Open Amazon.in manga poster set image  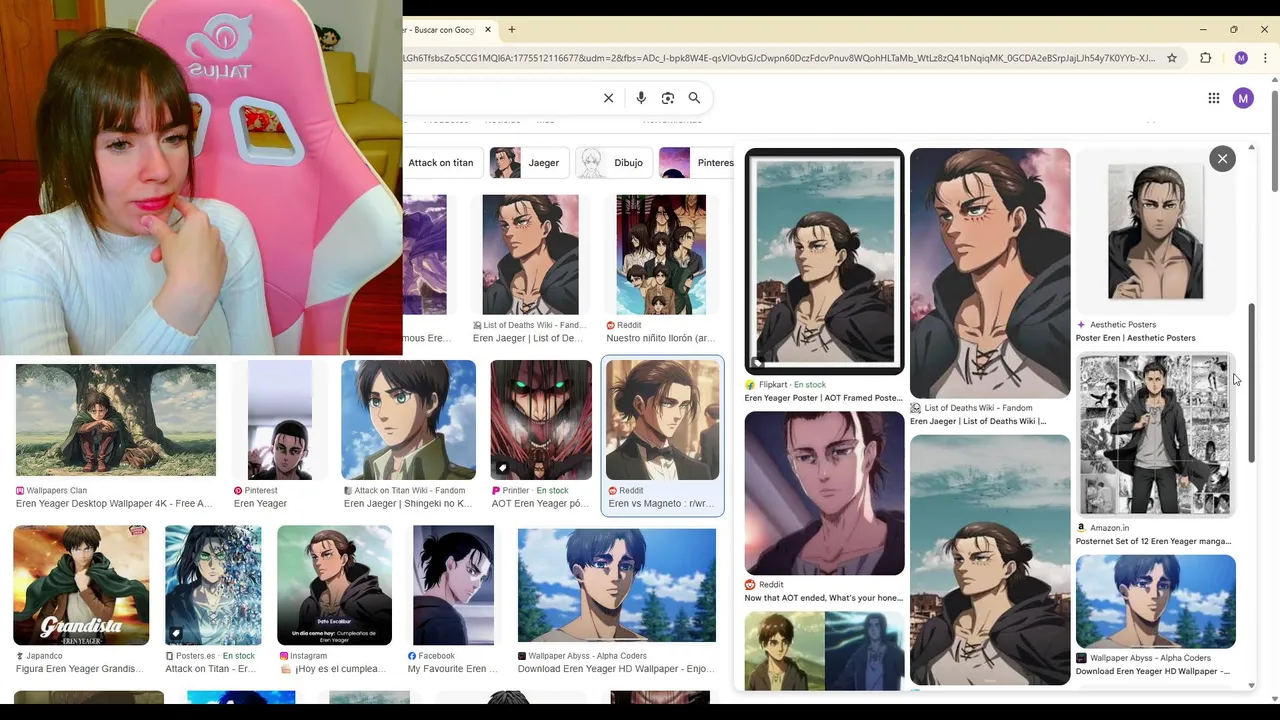(1155, 435)
